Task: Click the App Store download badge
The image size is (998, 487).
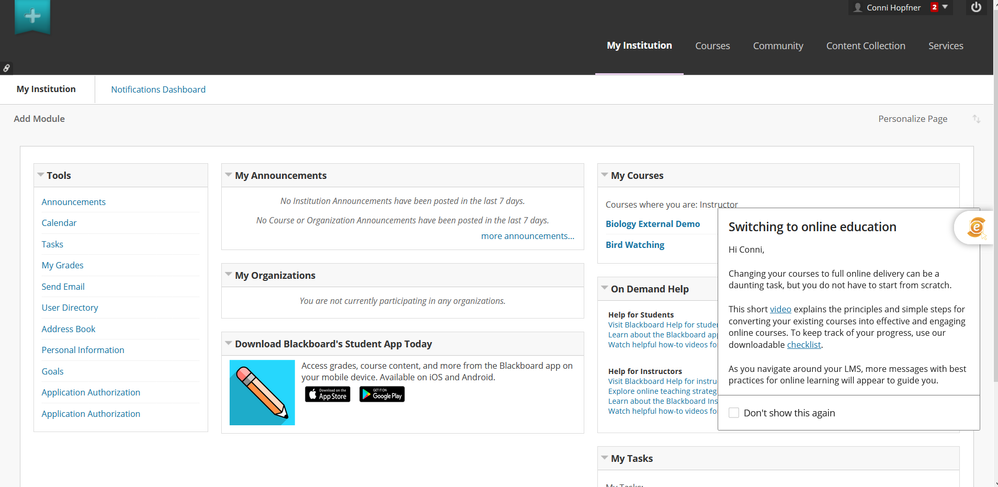Action: (327, 394)
